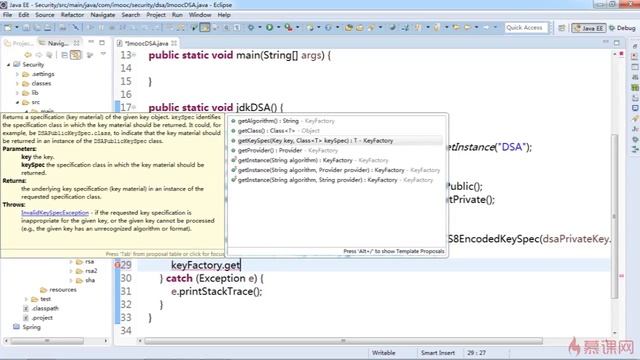The height and width of the screenshot is (360, 640).
Task: Open the Source menu
Action: (x=44, y=15)
